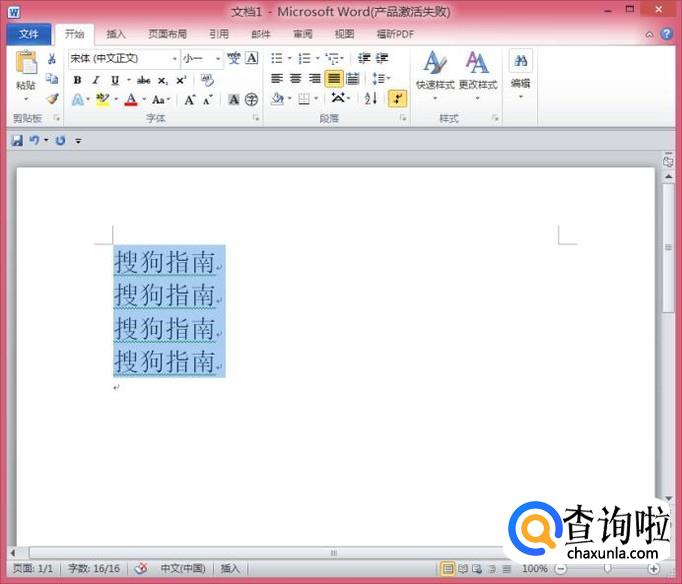Open the Paragraph dialog launcher

[403, 118]
